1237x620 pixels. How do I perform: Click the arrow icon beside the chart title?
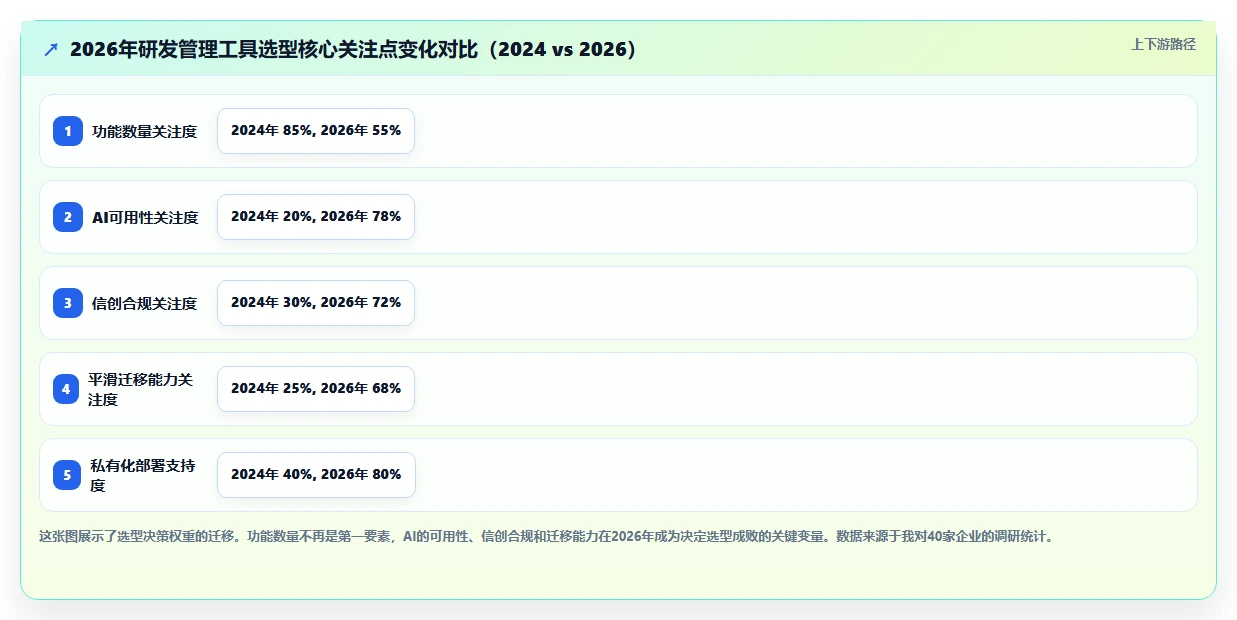(51, 50)
